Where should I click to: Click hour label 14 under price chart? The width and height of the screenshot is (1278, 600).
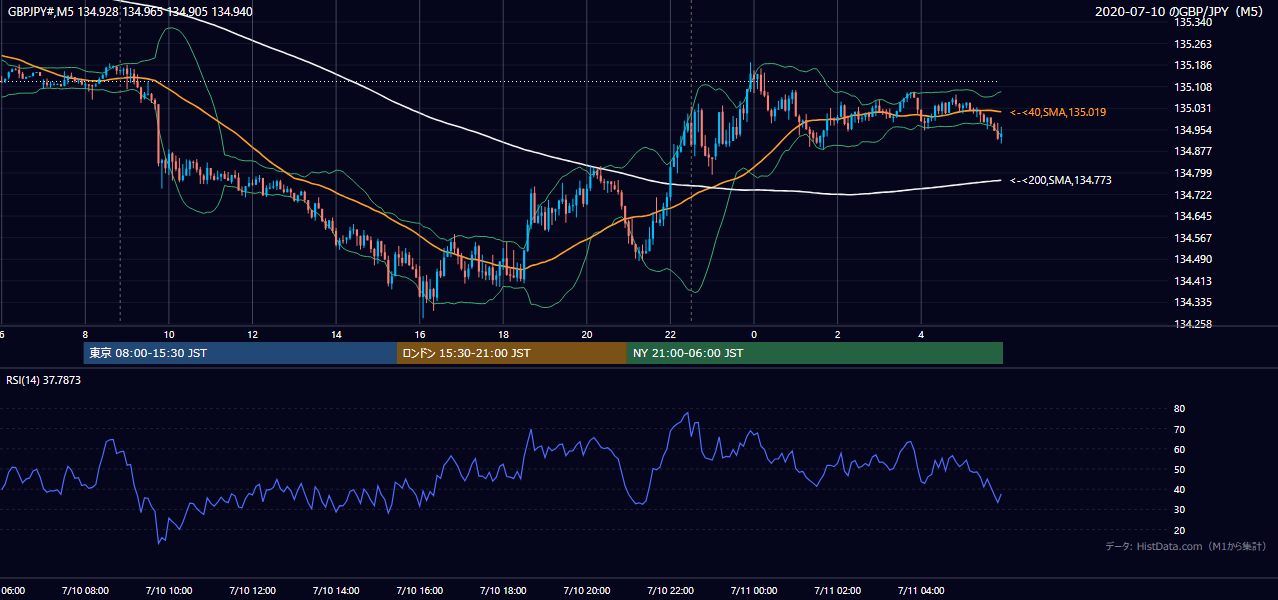[337, 335]
